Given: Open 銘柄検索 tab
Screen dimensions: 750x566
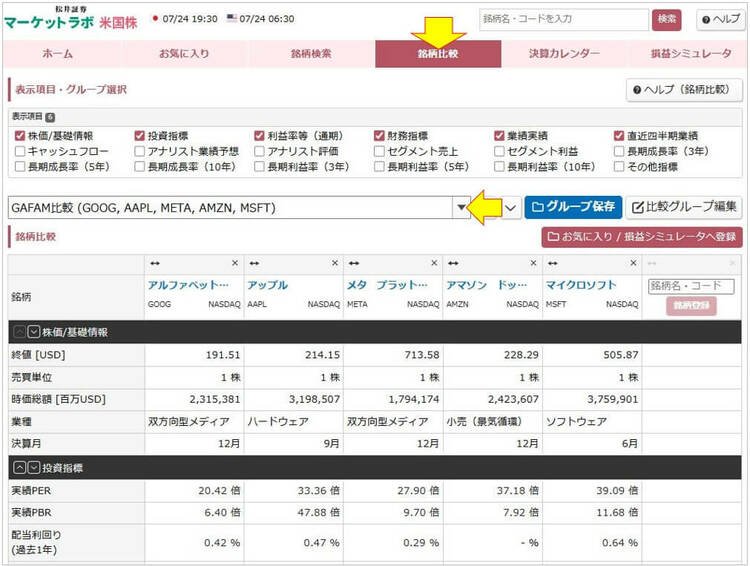Looking at the screenshot, I should tap(311, 54).
